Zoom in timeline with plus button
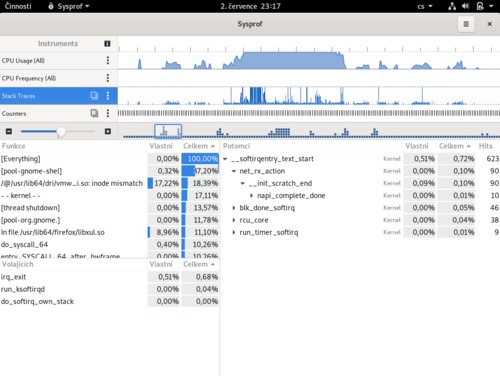 [108, 131]
